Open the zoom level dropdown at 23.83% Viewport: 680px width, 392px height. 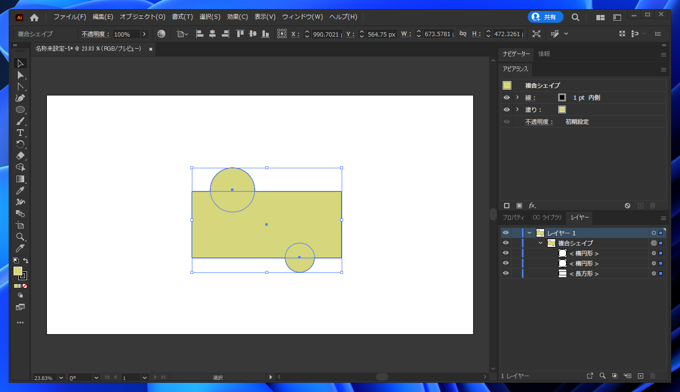61,378
